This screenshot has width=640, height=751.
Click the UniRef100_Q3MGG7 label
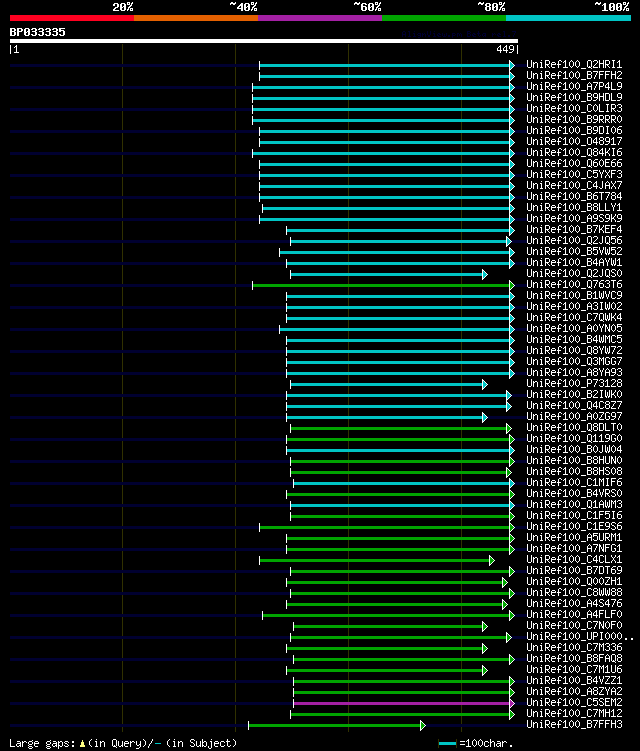(x=574, y=362)
